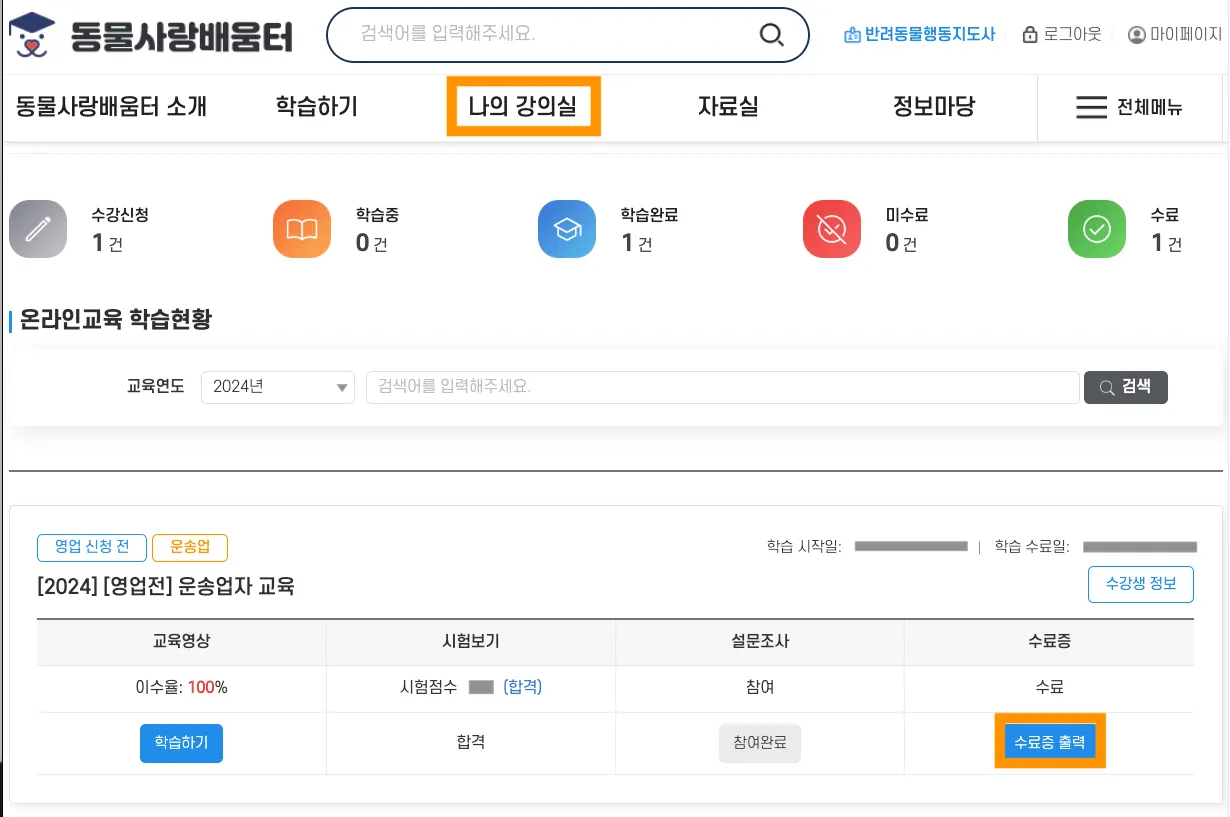Click the dark 검색 button
This screenshot has height=817, width=1230.
pos(1125,387)
